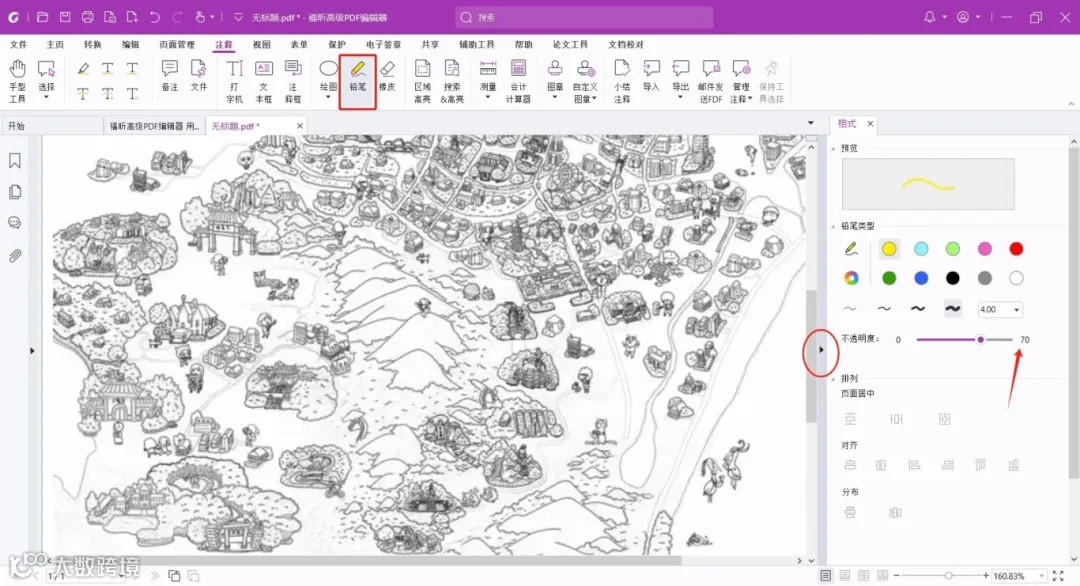The width and height of the screenshot is (1080, 586).
Task: Expand the left navigation panel arrow
Action: coord(32,350)
